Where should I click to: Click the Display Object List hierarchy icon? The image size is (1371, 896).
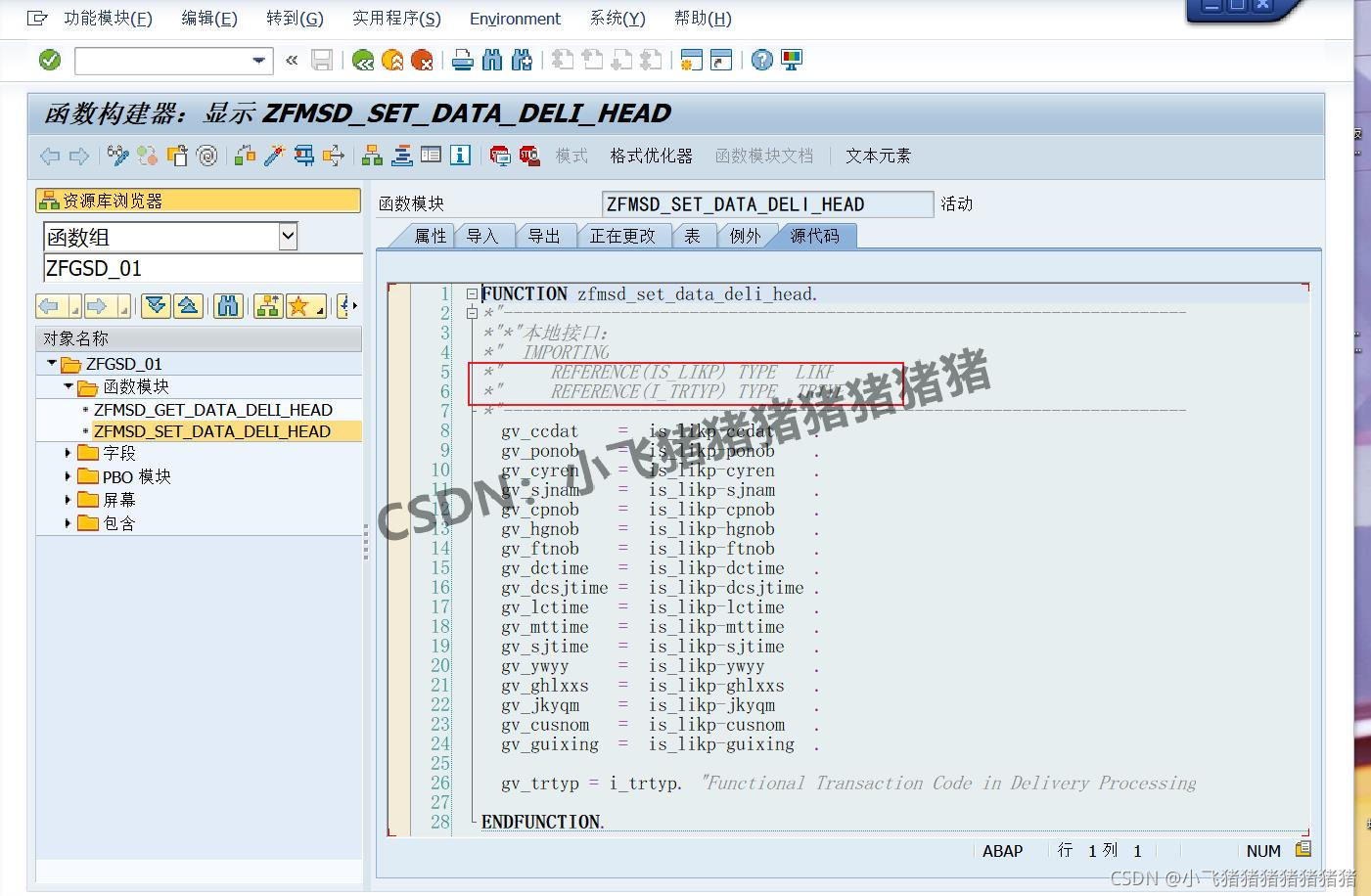pyautogui.click(x=372, y=156)
